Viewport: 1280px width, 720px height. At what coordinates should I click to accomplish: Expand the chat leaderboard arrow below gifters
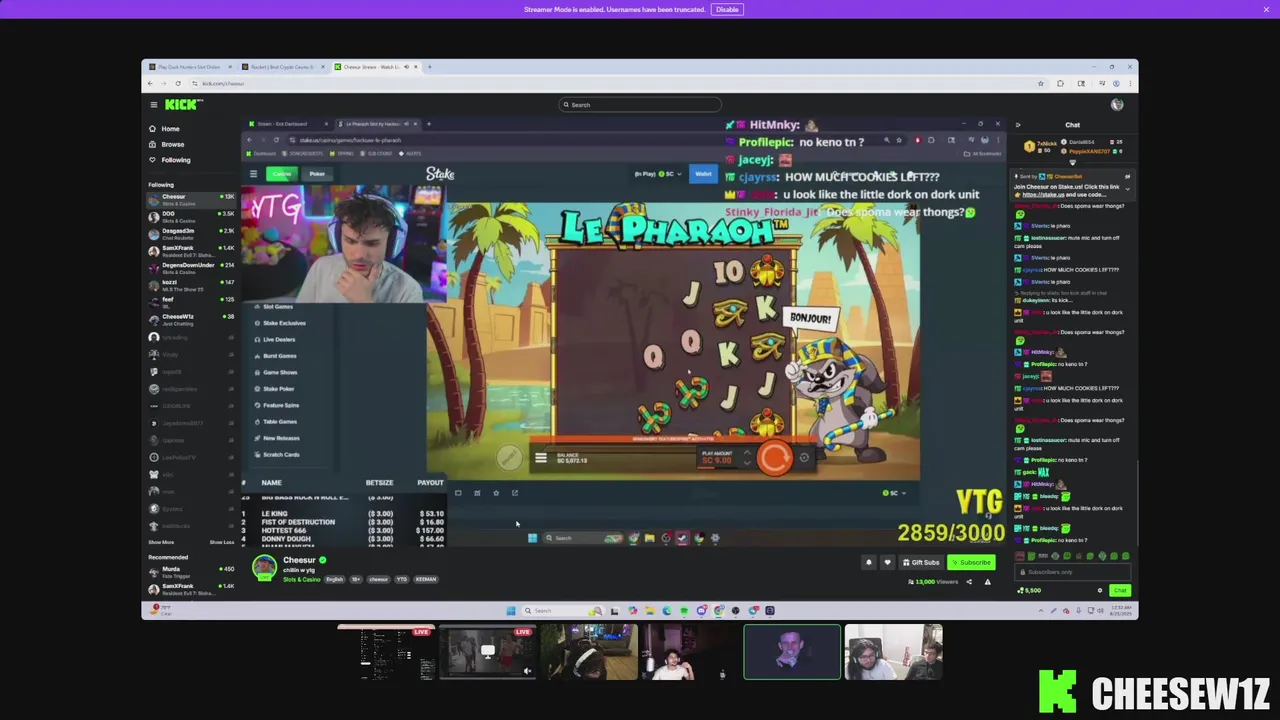click(1072, 162)
